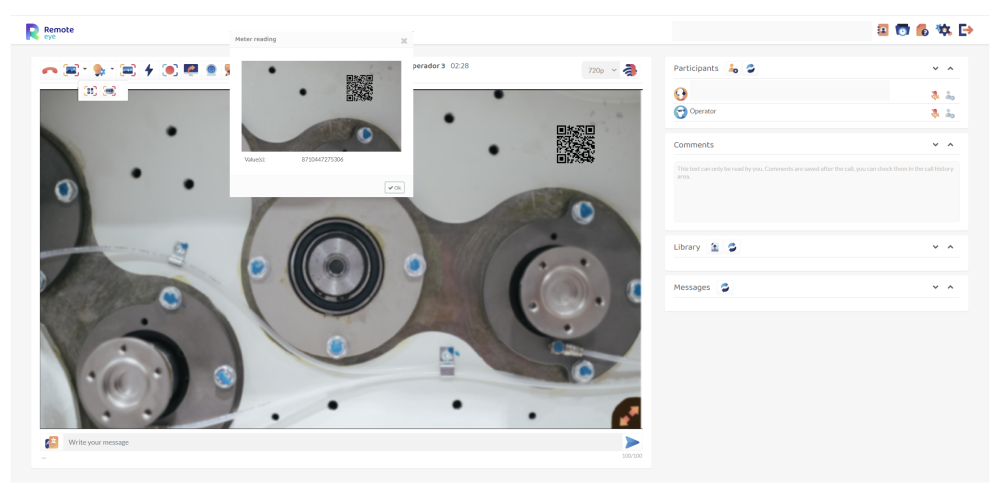Refresh the Participants panel
Screen dimensions: 1000x498
point(751,68)
